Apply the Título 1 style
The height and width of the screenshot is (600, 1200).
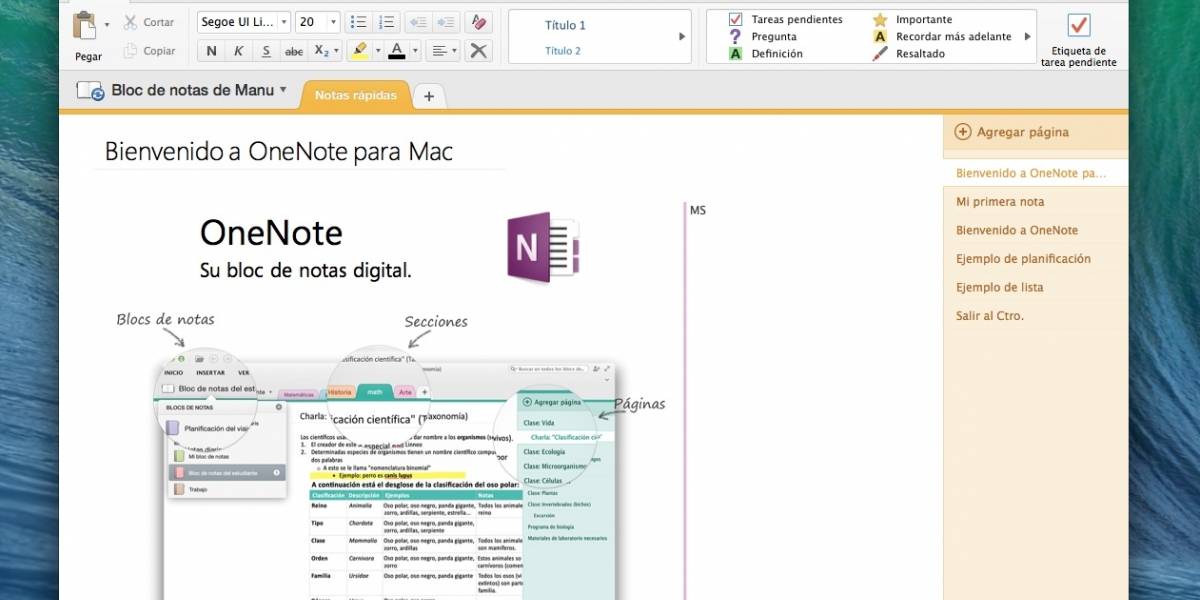[566, 25]
